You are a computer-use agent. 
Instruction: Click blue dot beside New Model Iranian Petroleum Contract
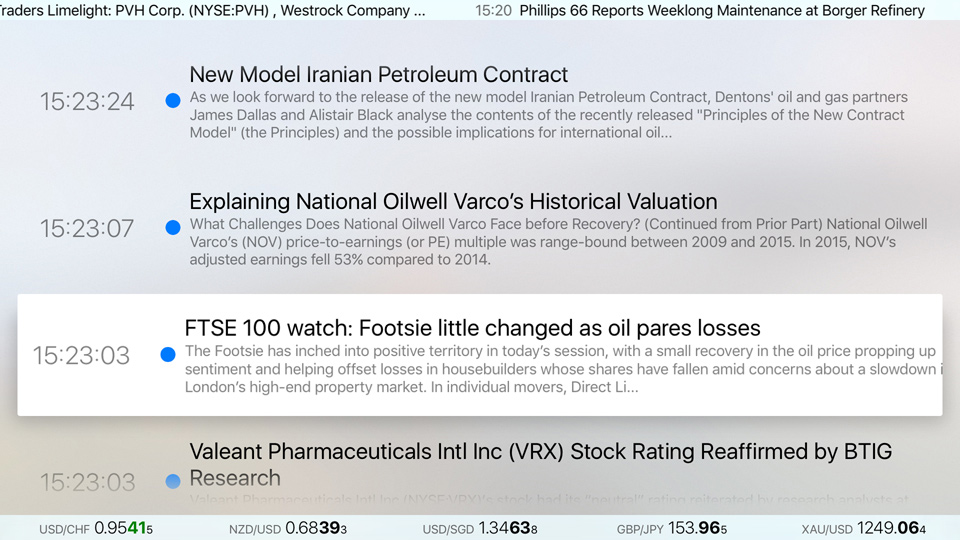173,100
